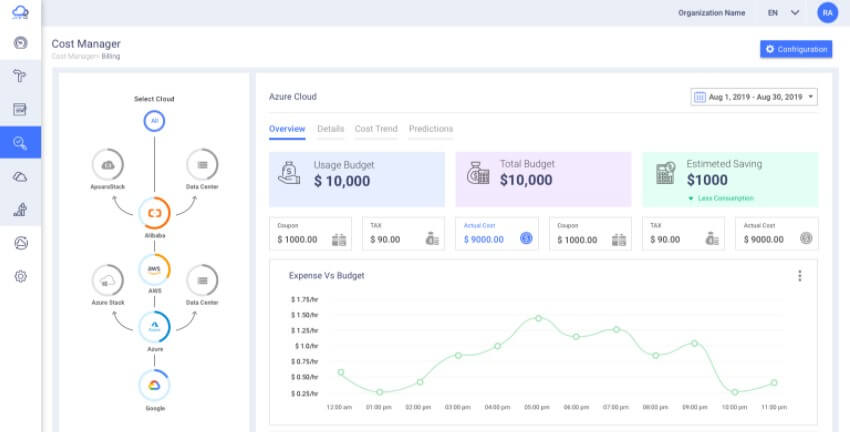Select the Data Center node beside ApsaraStack

(x=202, y=165)
